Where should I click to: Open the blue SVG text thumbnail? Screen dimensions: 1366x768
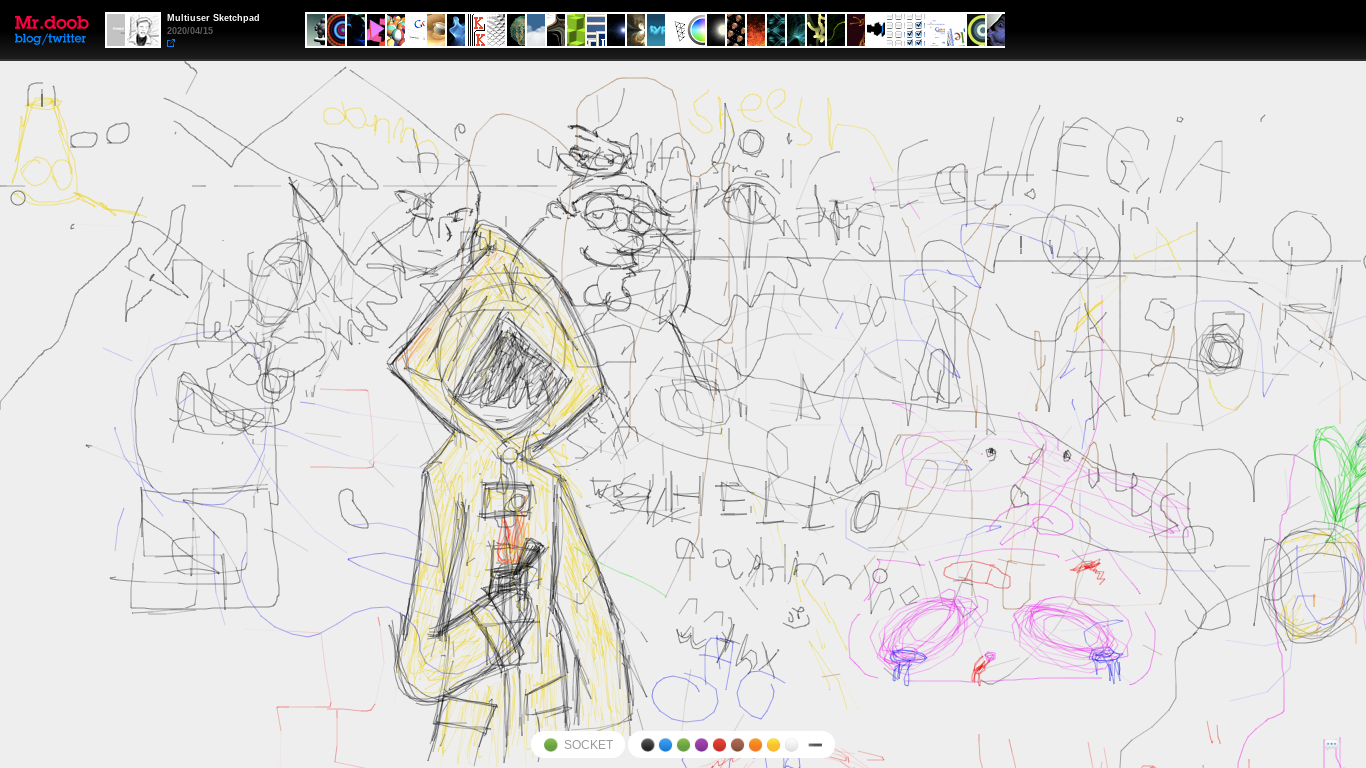[x=656, y=30]
